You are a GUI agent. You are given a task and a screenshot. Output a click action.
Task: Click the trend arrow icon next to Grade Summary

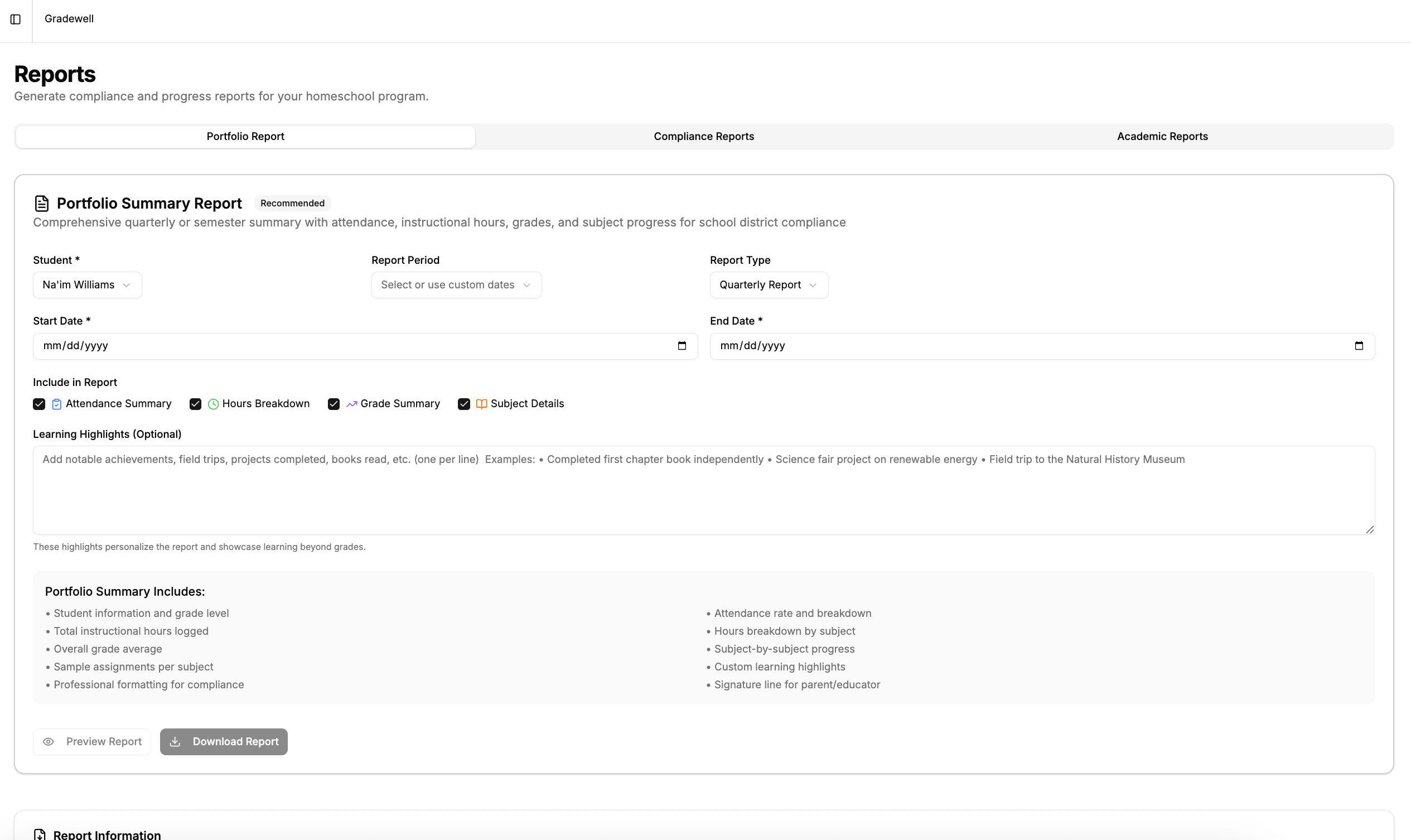click(351, 404)
